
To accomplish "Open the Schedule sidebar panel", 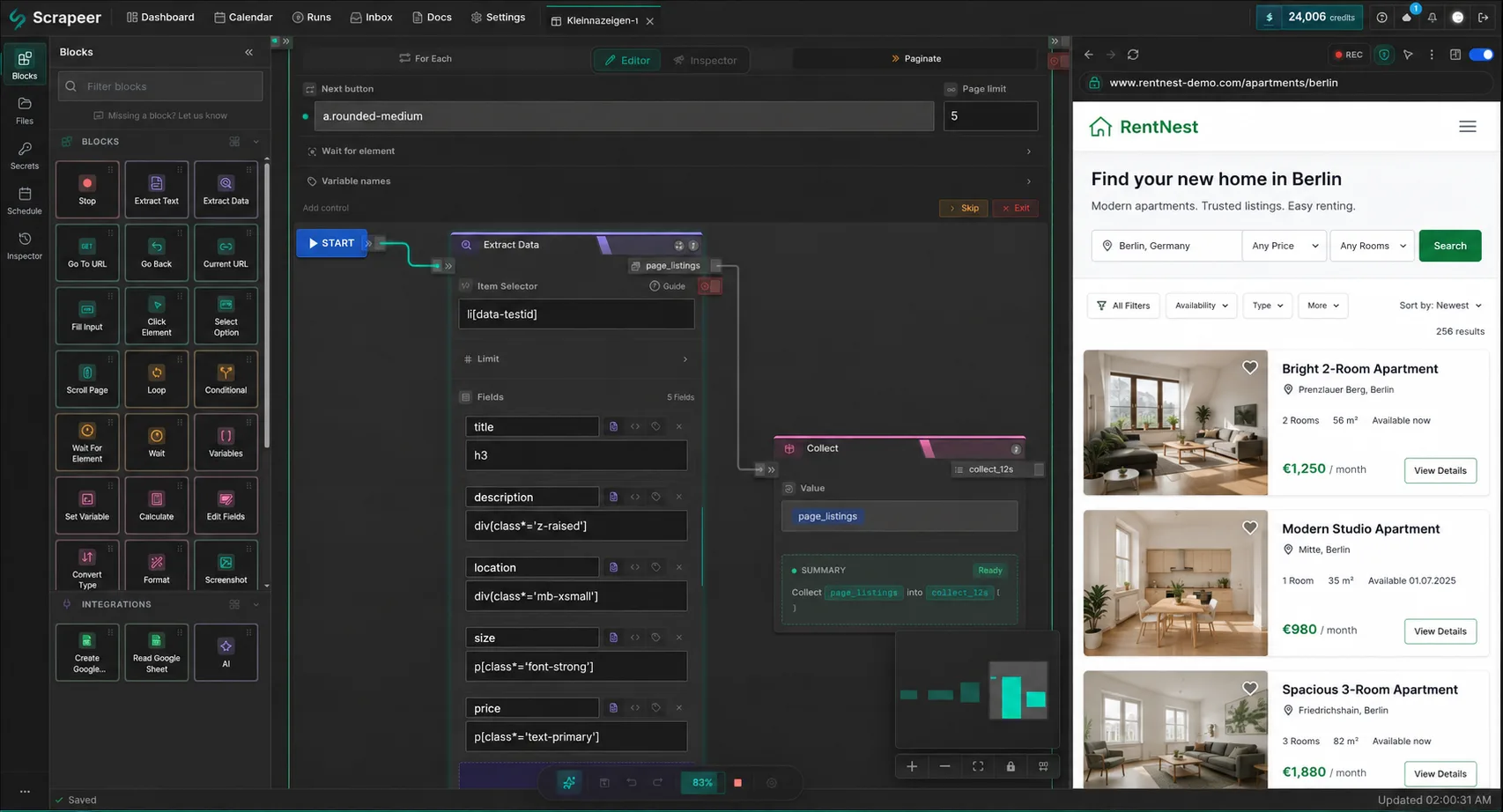I will [x=25, y=201].
